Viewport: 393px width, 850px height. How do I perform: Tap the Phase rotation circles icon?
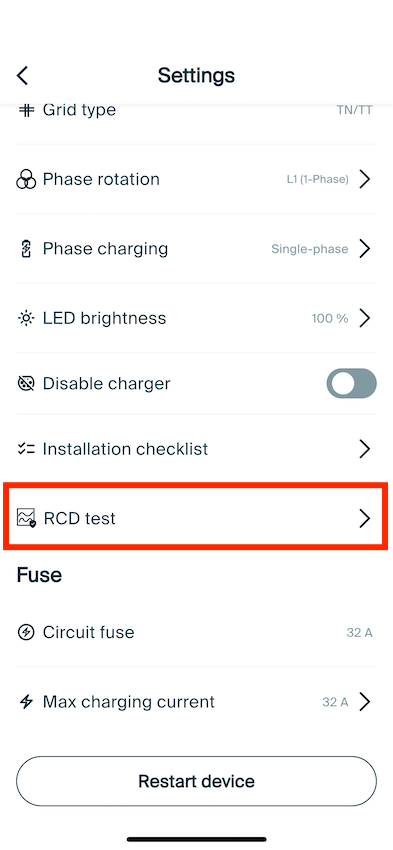tap(25, 179)
